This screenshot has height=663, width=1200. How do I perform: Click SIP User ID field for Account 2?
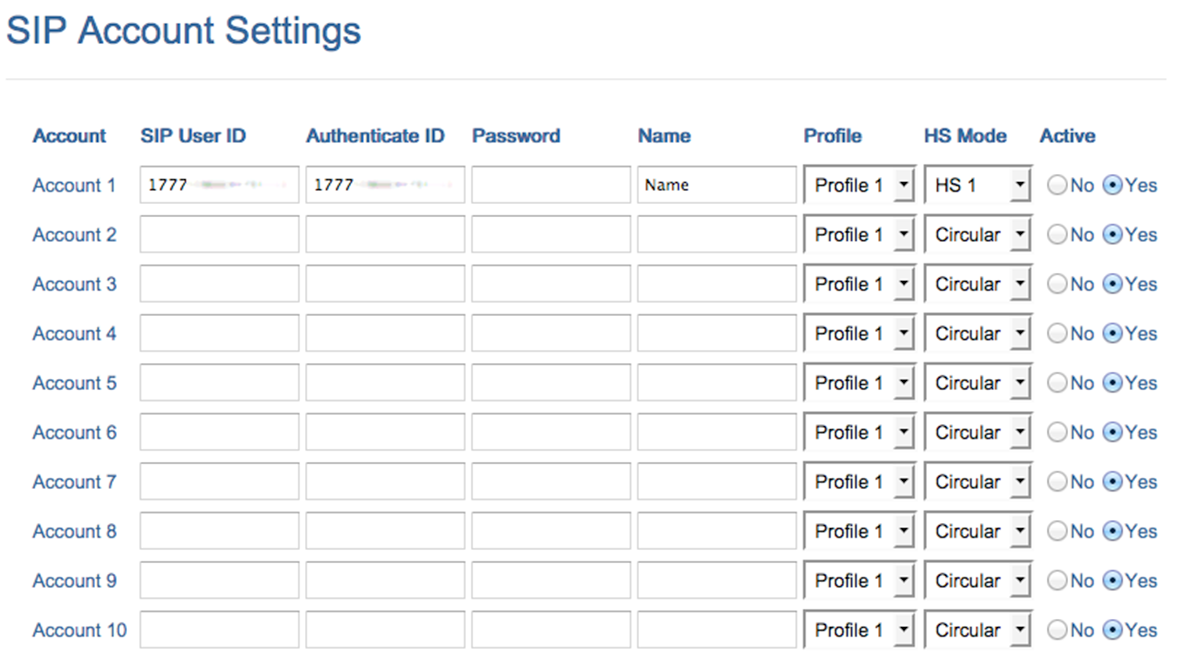[219, 235]
